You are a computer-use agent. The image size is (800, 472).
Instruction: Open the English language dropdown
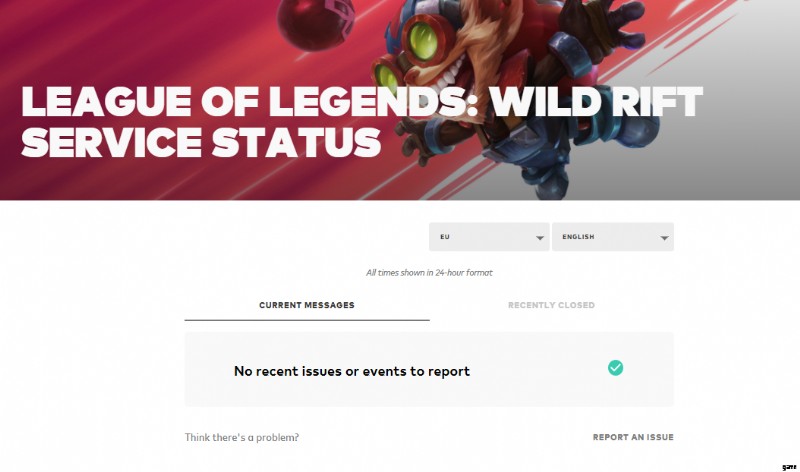(x=613, y=237)
